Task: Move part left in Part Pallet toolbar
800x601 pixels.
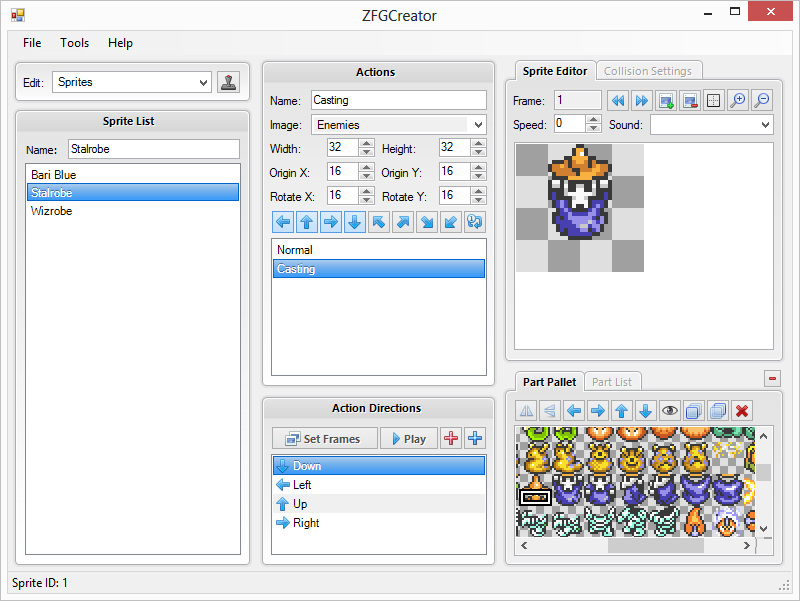Action: tap(574, 410)
